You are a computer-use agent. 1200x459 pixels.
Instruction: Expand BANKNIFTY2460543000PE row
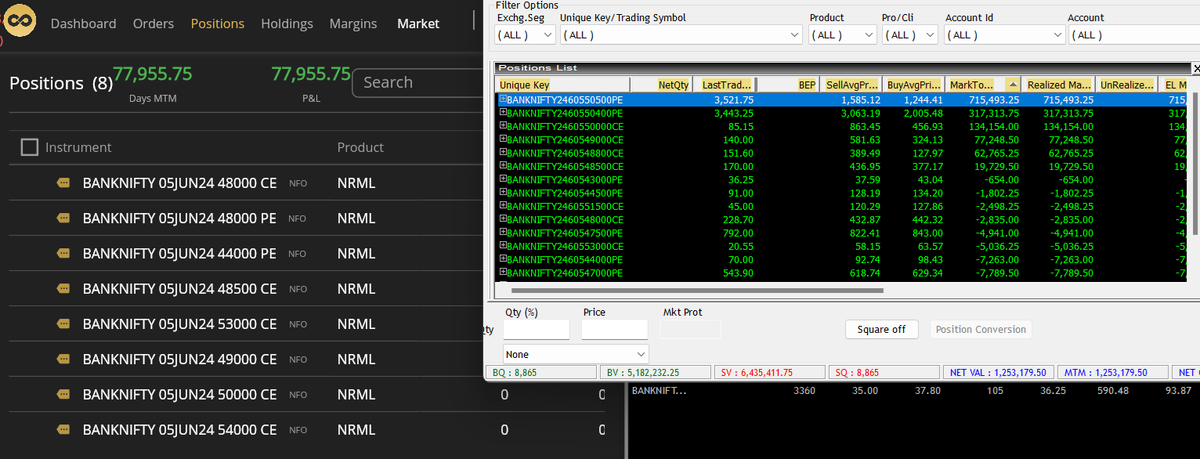(x=502, y=180)
